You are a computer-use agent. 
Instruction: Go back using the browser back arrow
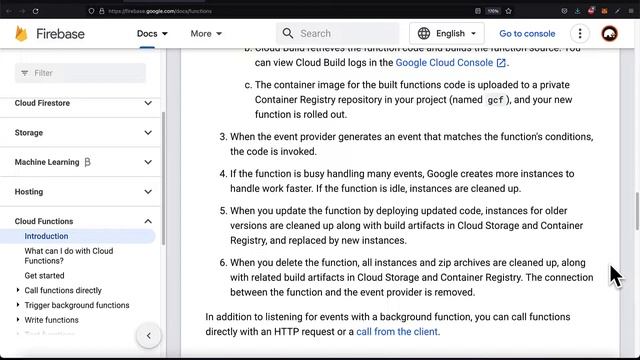[9, 11]
